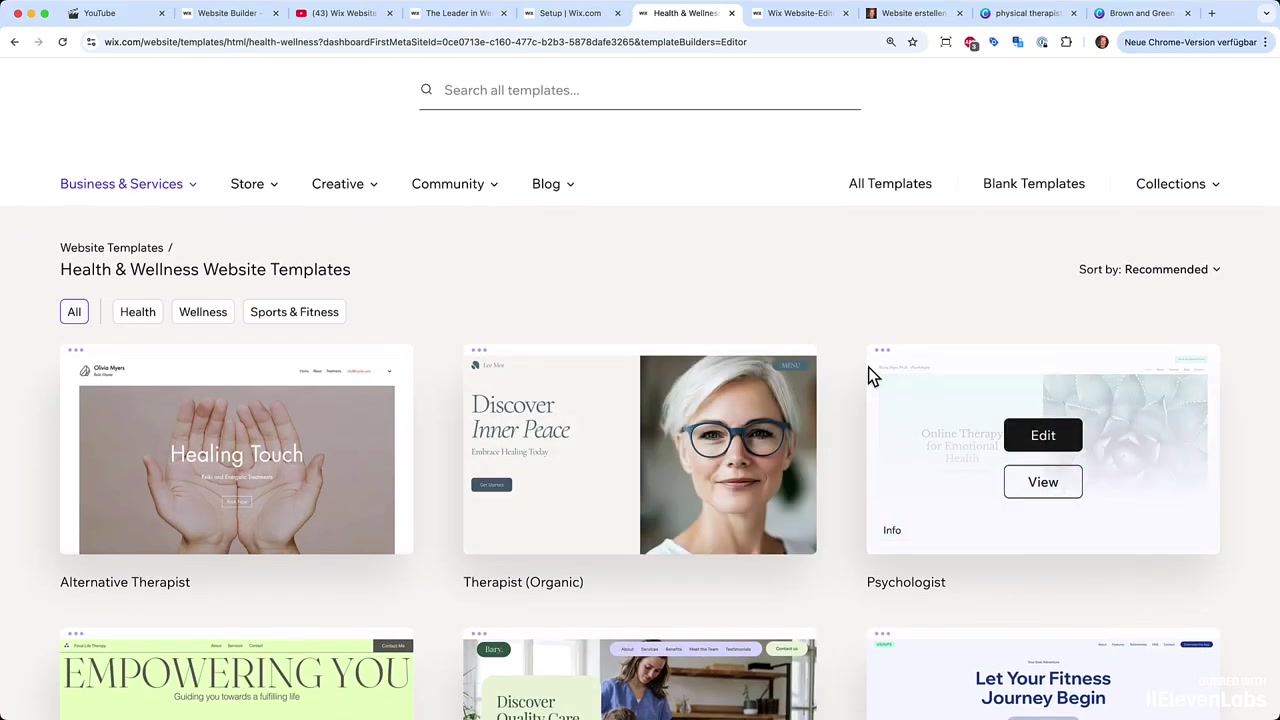Reload the page with refresh icon
Viewport: 1280px width, 720px height.
point(62,42)
